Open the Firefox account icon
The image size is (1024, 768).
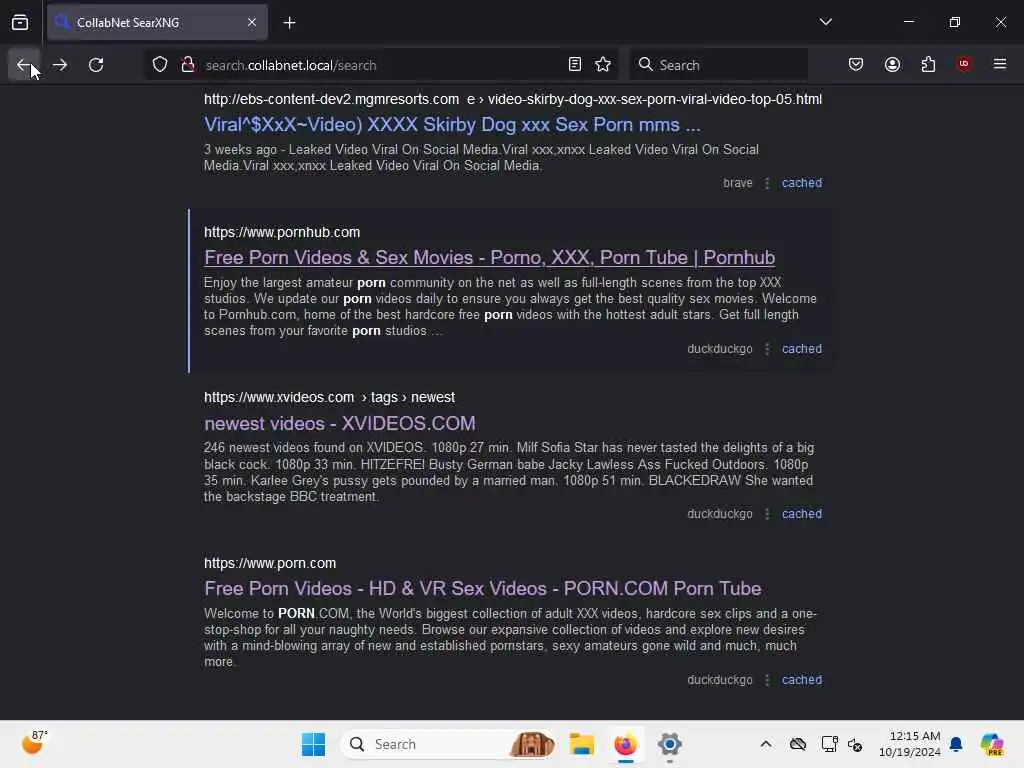[892, 65]
